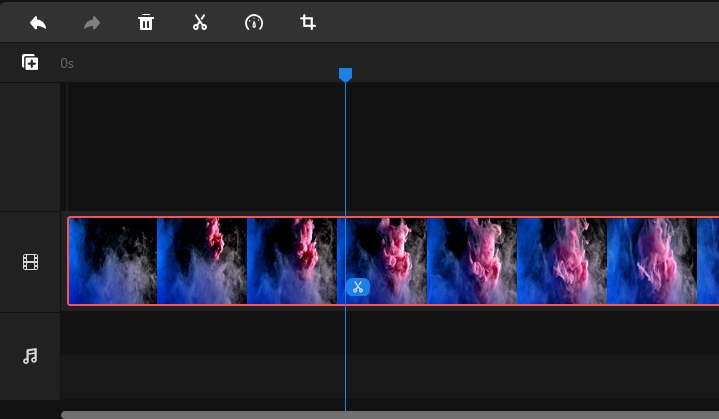Select the Crop tool icon
Viewport: 719px width, 419px height.
point(308,22)
